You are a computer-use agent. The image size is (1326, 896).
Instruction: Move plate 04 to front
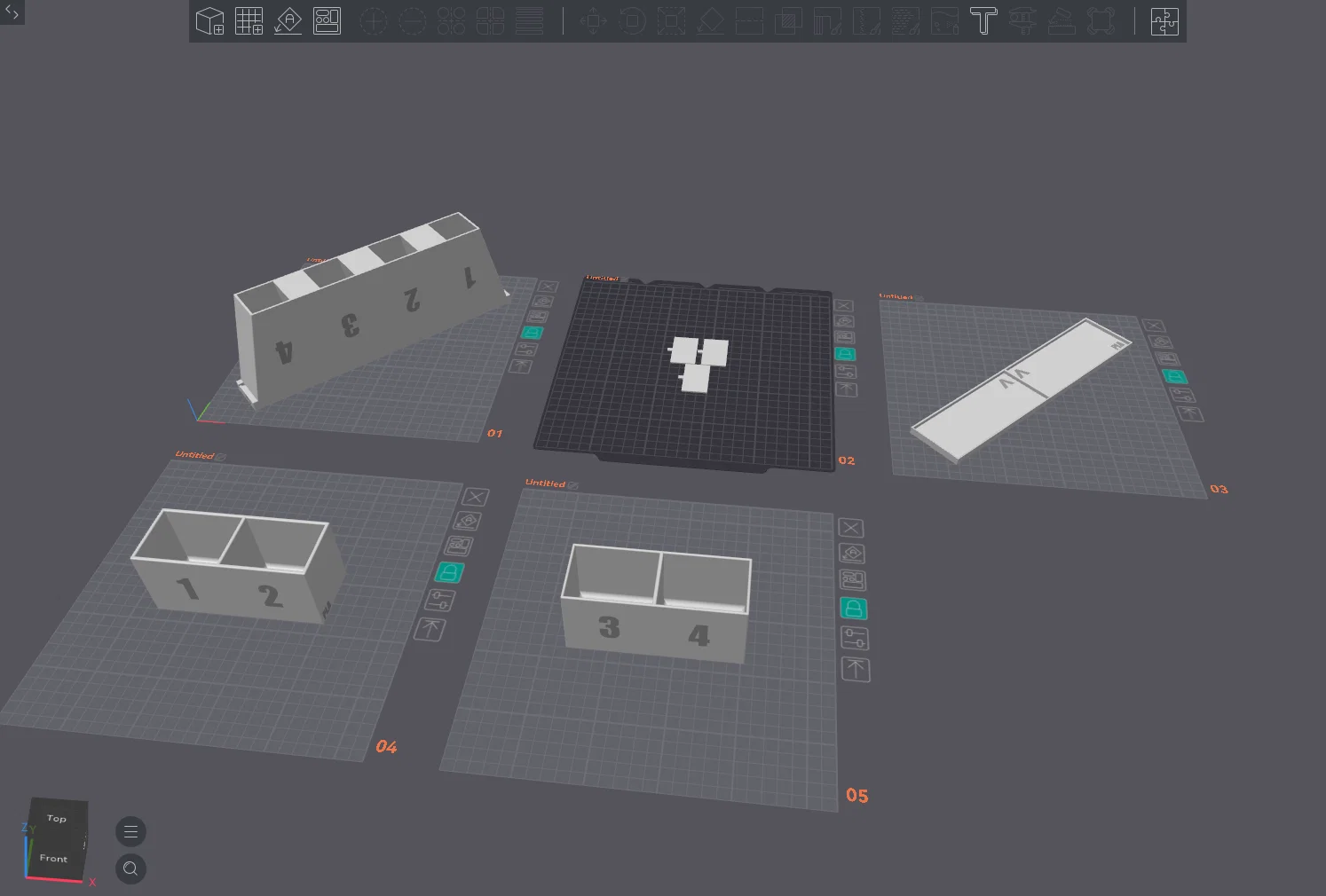(430, 630)
